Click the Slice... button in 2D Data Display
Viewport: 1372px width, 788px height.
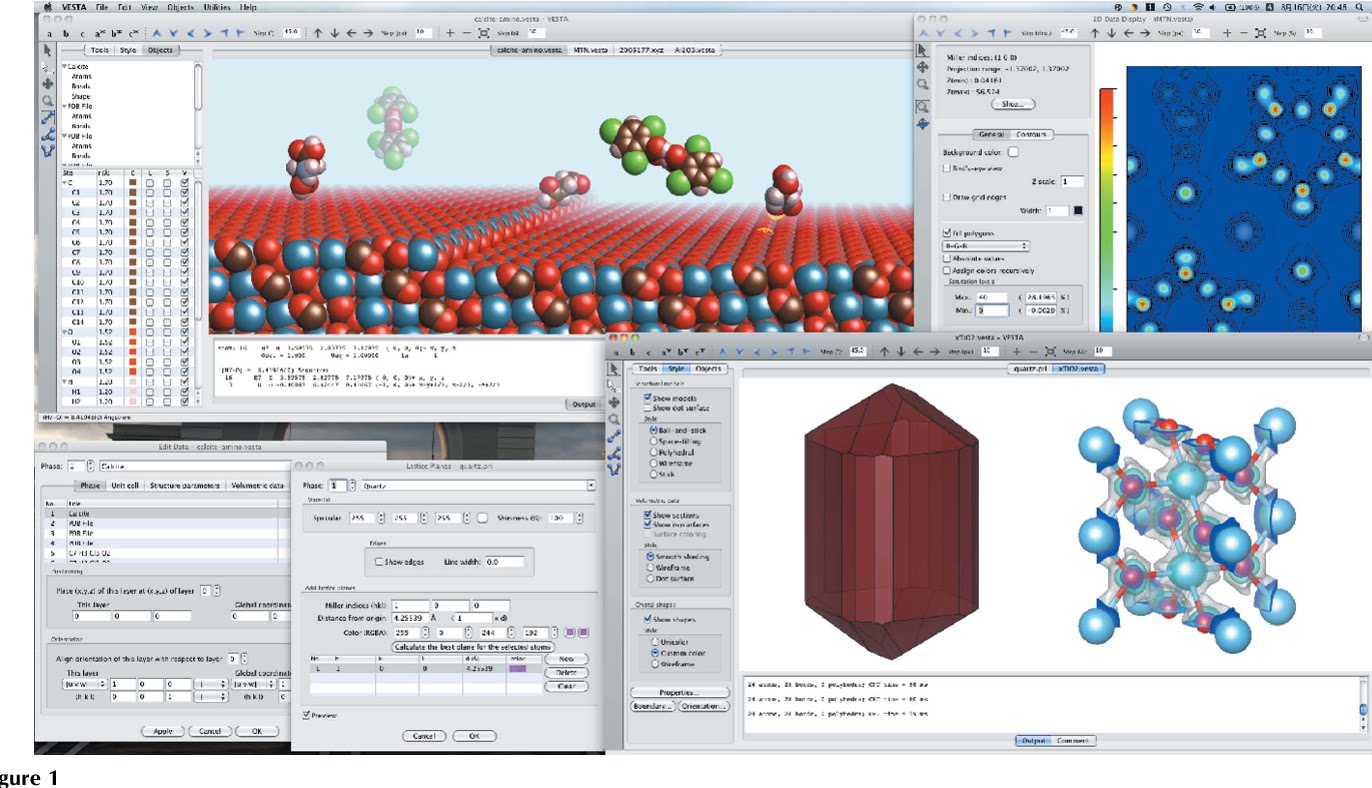point(1013,104)
